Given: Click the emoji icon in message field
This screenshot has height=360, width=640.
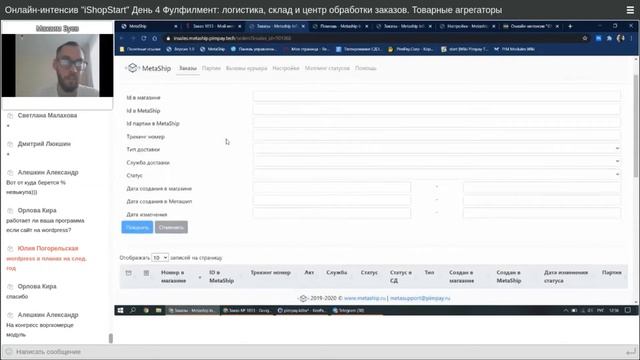Looking at the screenshot, I should (x=9, y=351).
